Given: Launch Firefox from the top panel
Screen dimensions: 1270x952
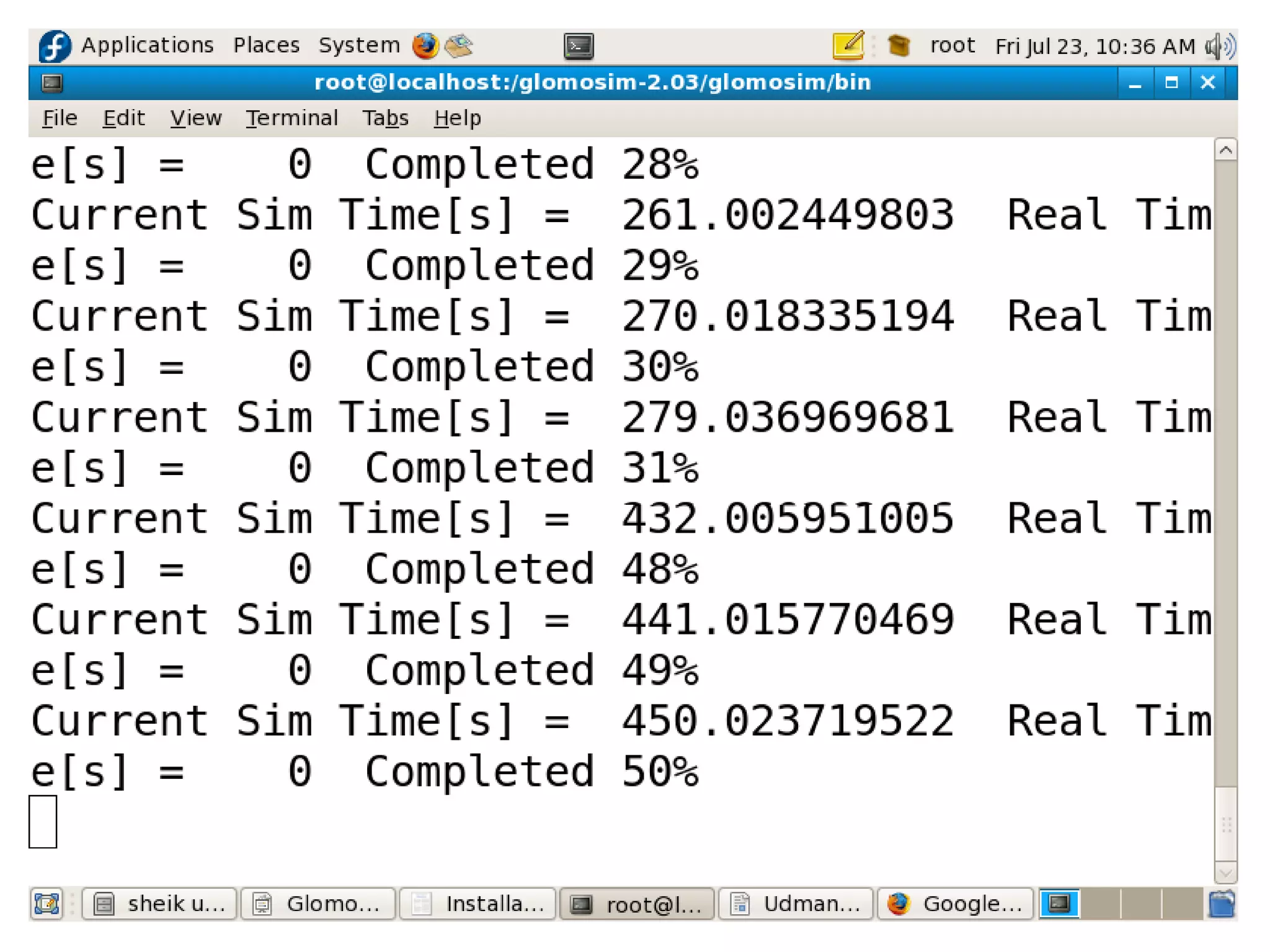Looking at the screenshot, I should [x=425, y=46].
